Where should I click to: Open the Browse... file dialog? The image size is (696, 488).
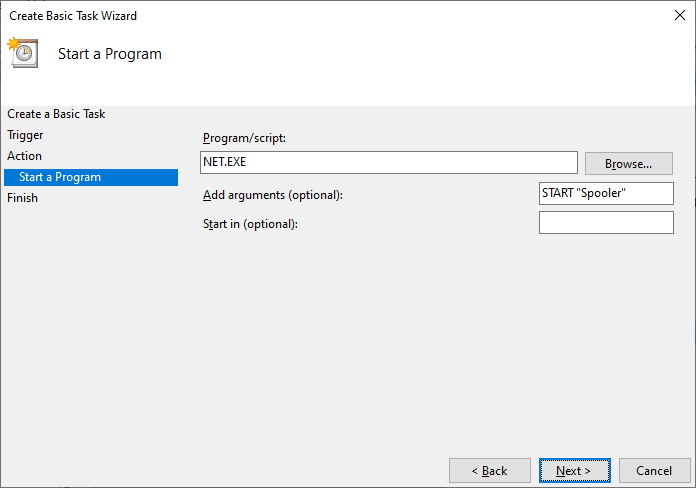click(629, 164)
